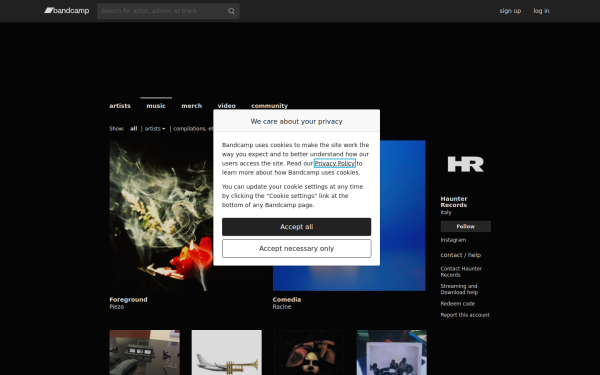Open the log in link
The image size is (600, 375).
pyautogui.click(x=541, y=11)
